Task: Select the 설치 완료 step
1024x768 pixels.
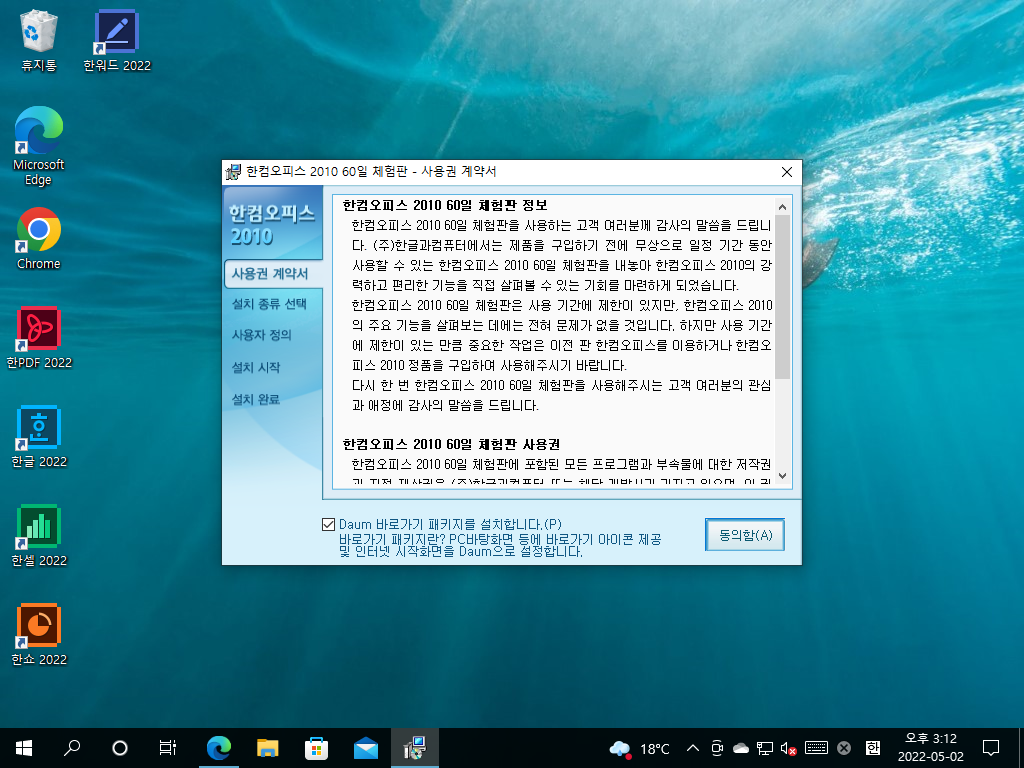Action: point(255,399)
